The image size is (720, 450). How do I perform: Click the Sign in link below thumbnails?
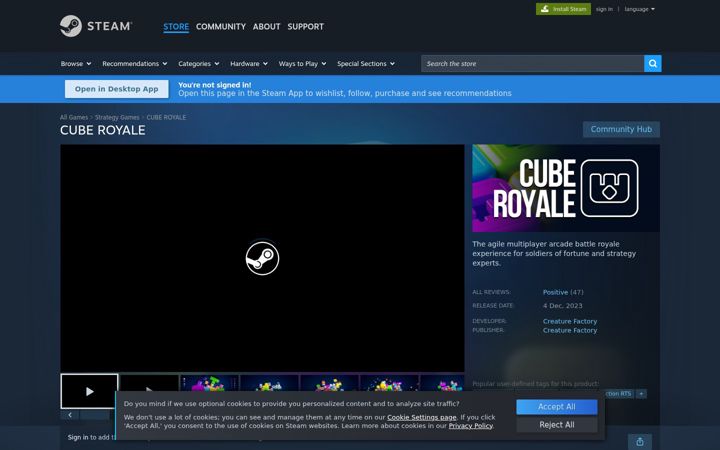[78, 437]
